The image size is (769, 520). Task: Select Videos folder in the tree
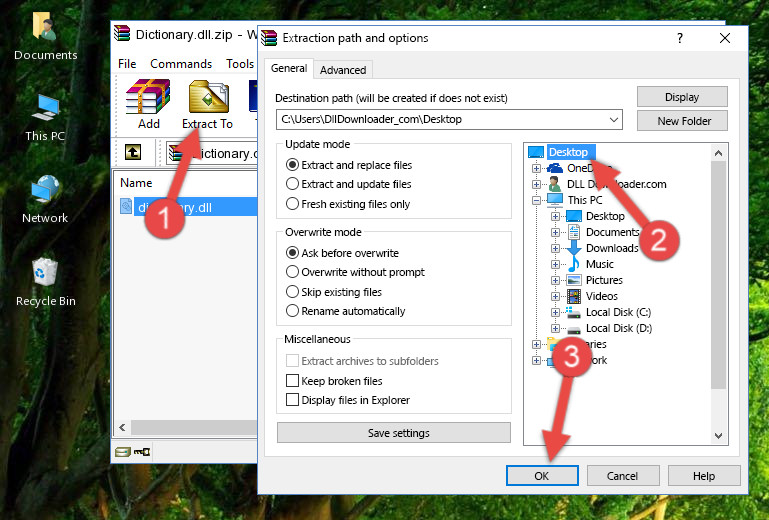coord(602,296)
